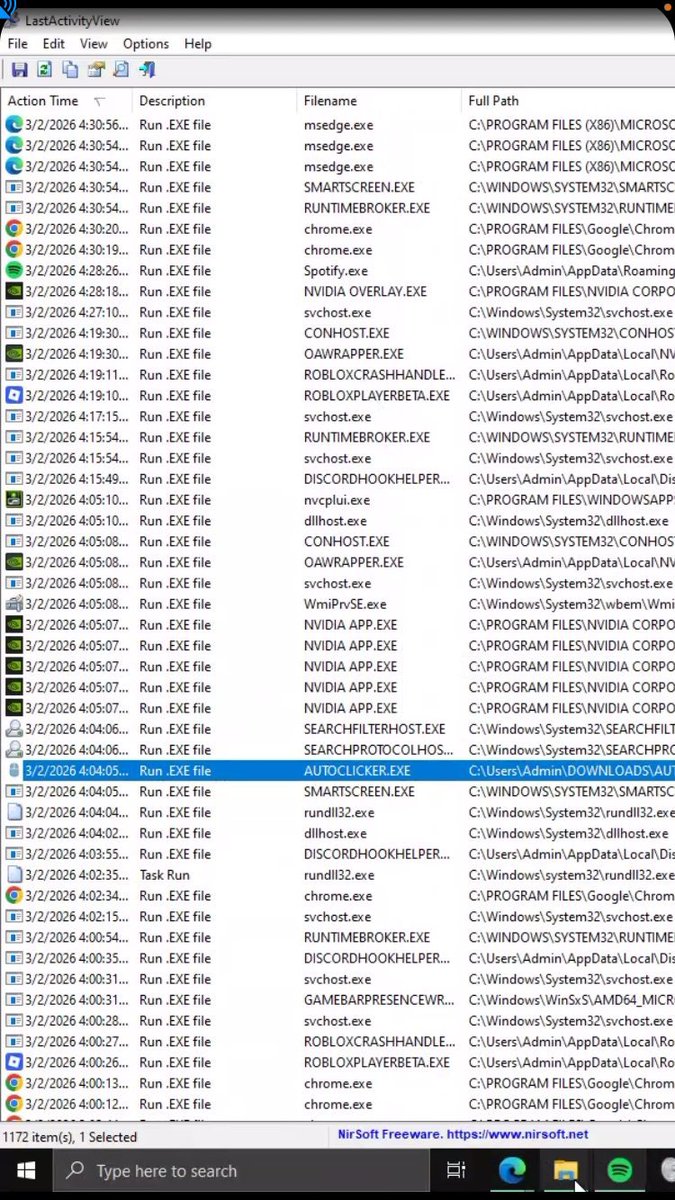Click the Chrome icon in the 4:30:20 chrome.exe row

pos(14,229)
